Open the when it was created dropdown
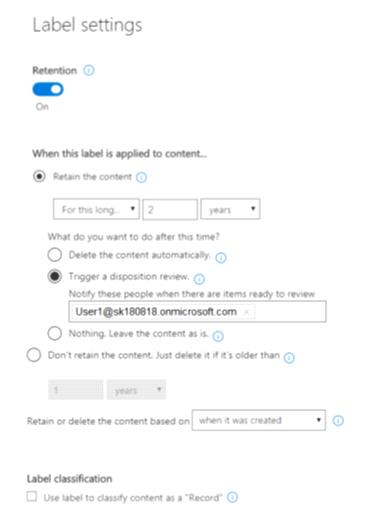This screenshot has width=372, height=507. coord(259,420)
